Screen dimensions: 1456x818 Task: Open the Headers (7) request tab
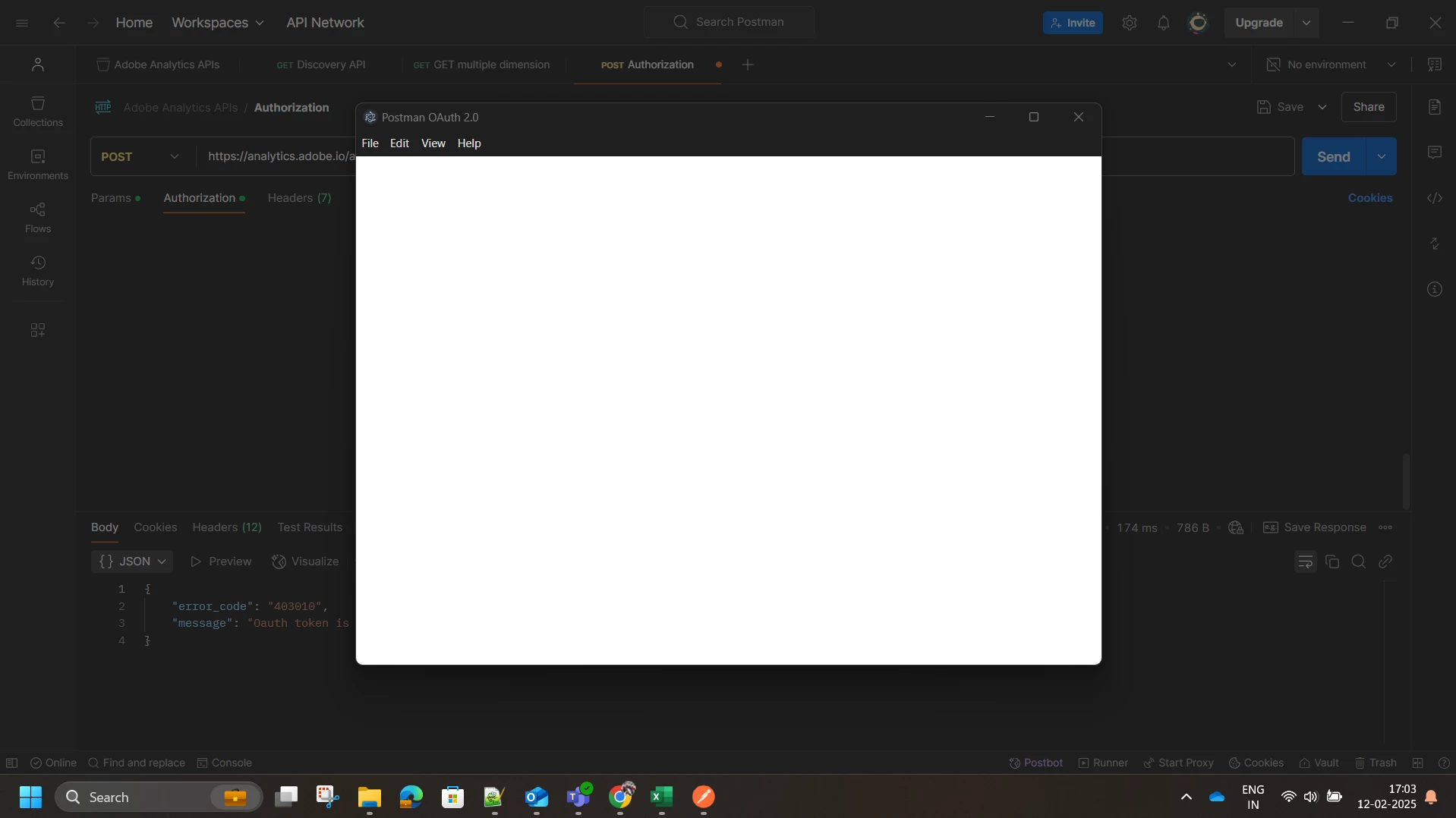click(x=300, y=198)
